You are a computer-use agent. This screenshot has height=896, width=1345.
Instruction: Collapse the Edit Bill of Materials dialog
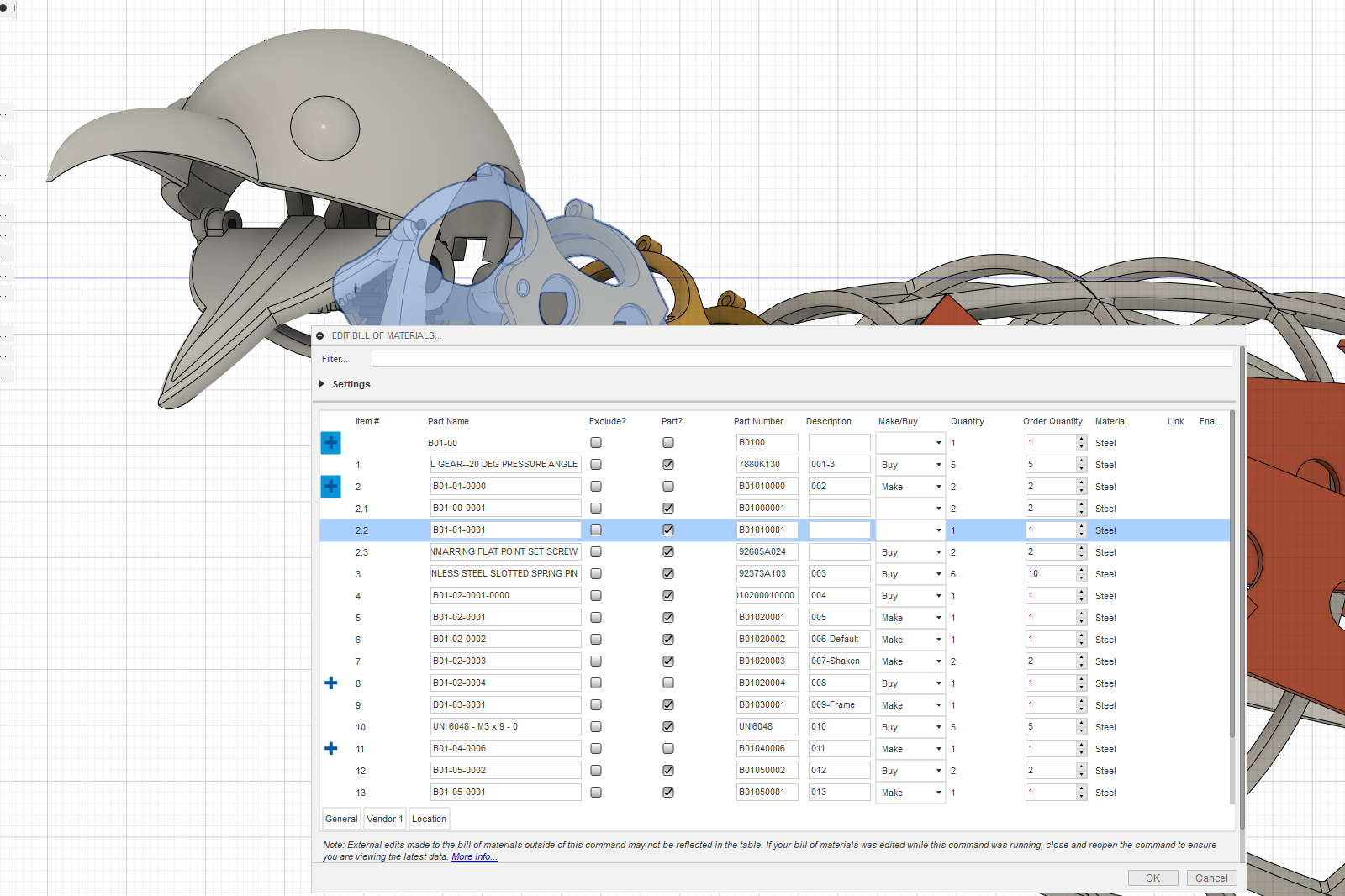tap(320, 336)
